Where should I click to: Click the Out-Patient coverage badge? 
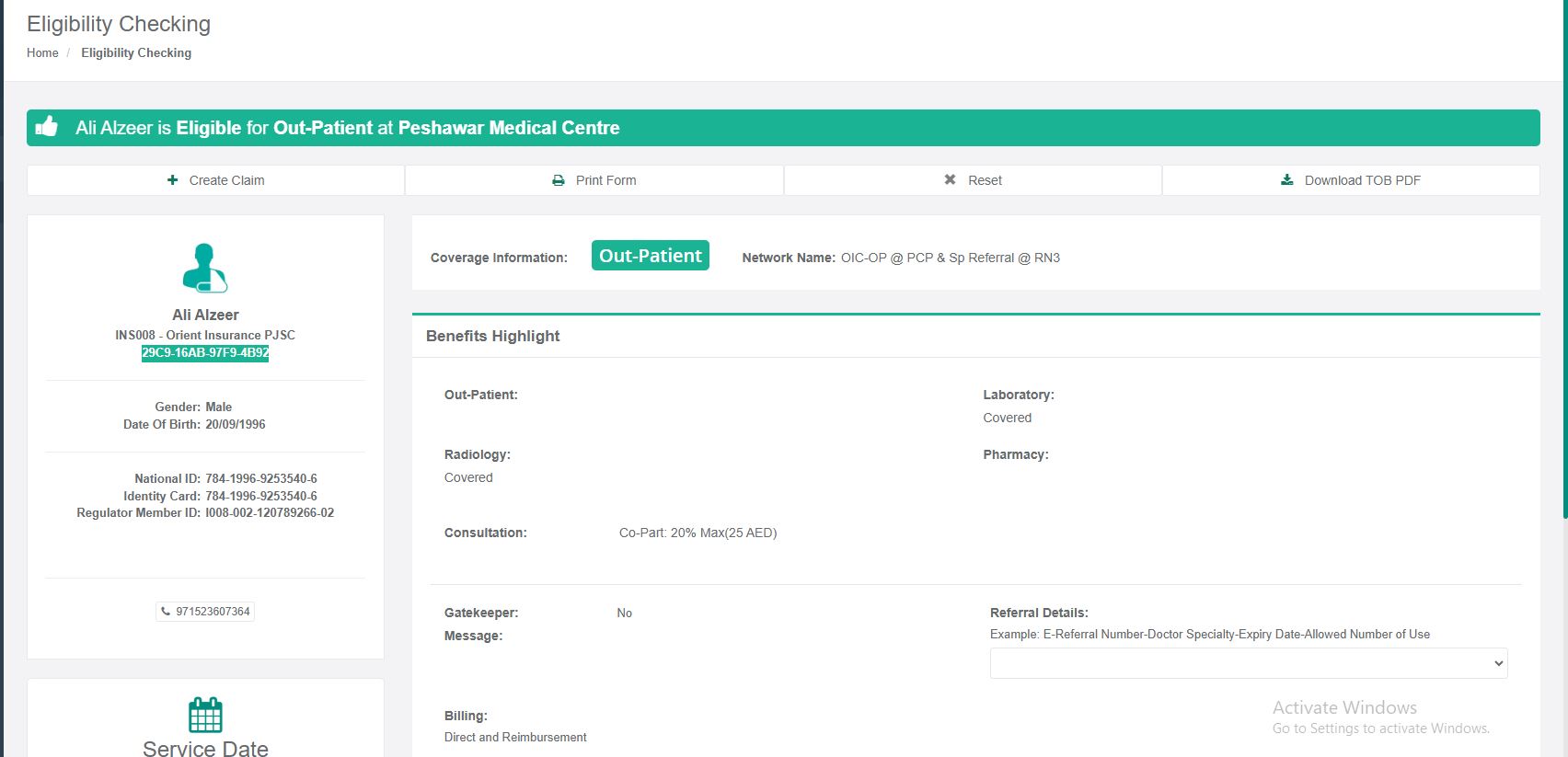tap(650, 257)
